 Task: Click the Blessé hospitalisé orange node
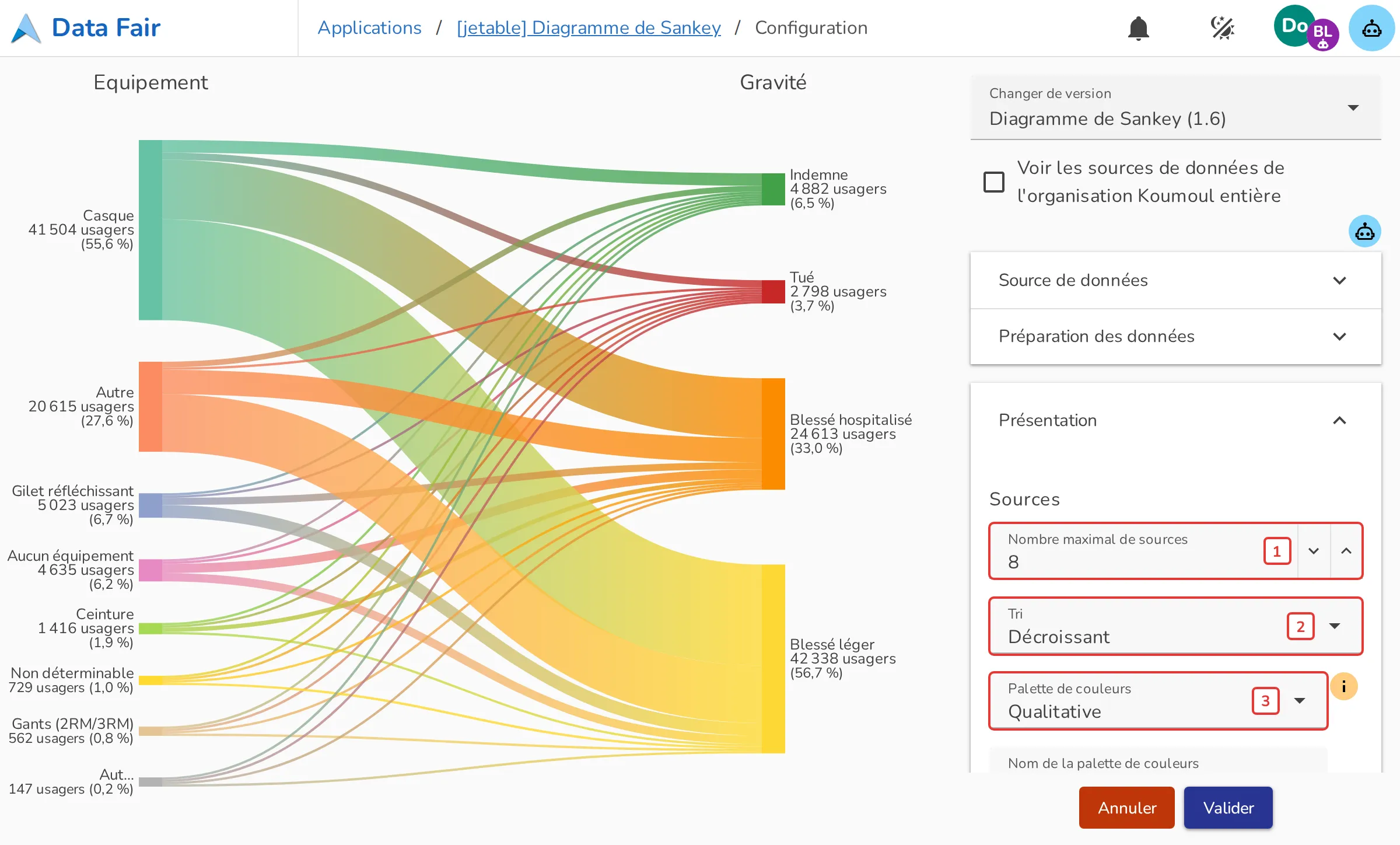773,434
